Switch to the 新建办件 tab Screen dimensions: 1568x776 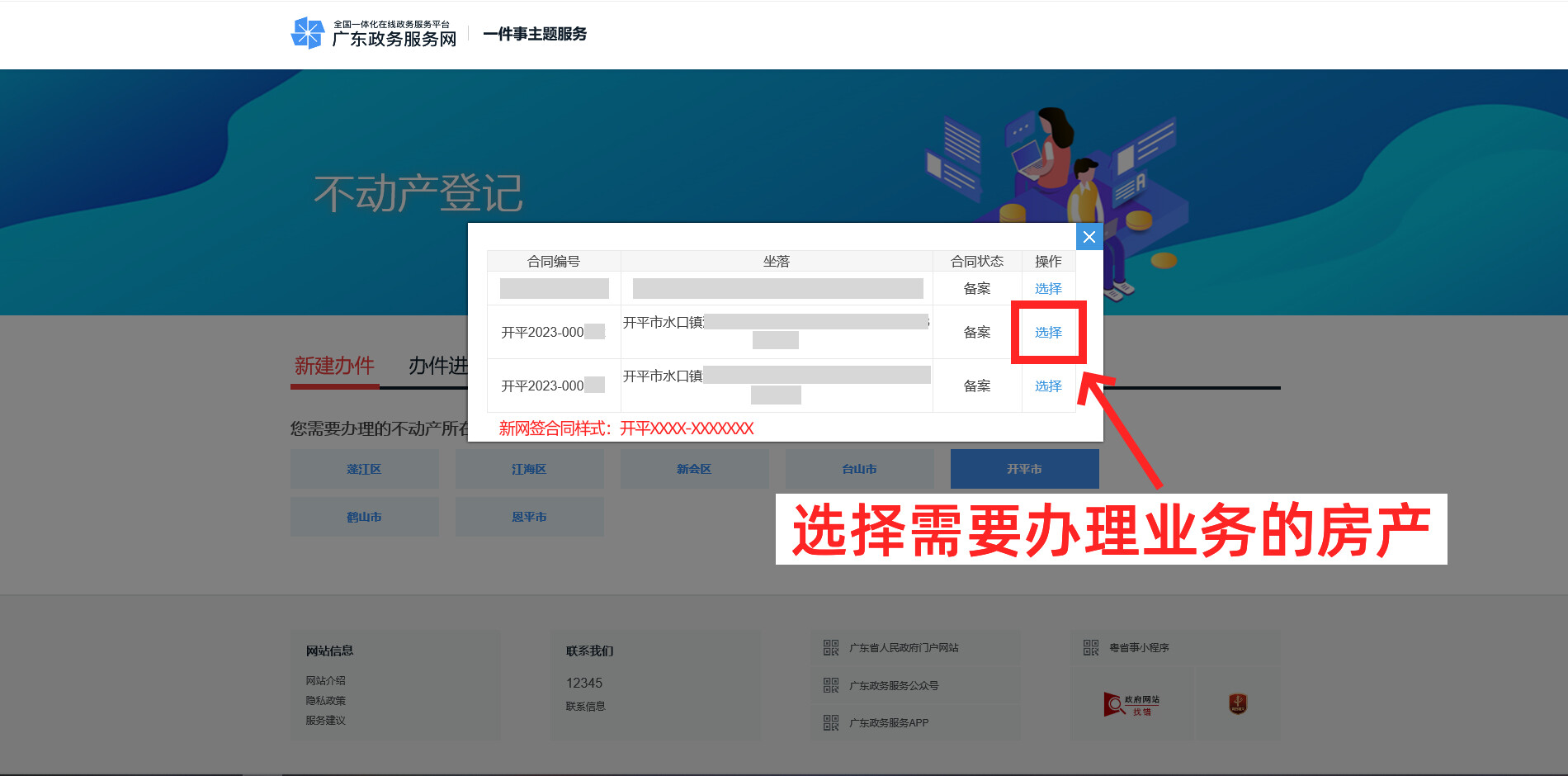click(334, 366)
